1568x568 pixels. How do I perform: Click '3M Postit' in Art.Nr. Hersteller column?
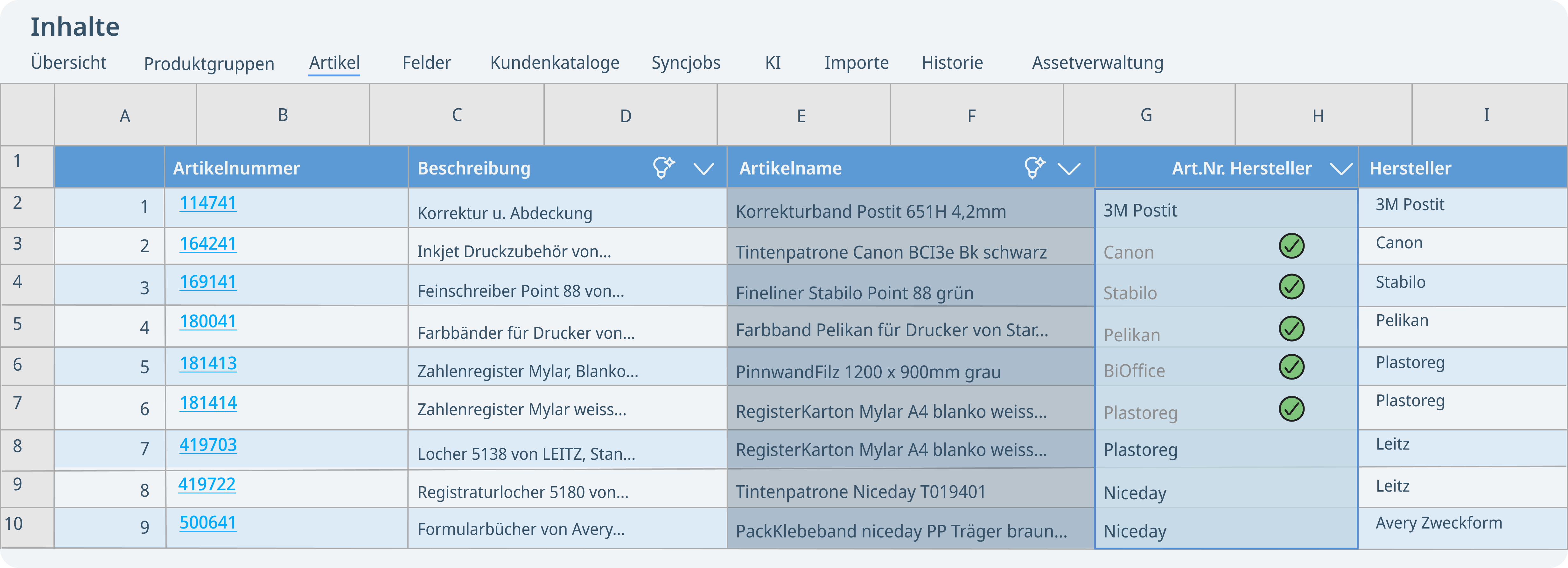coord(1140,211)
